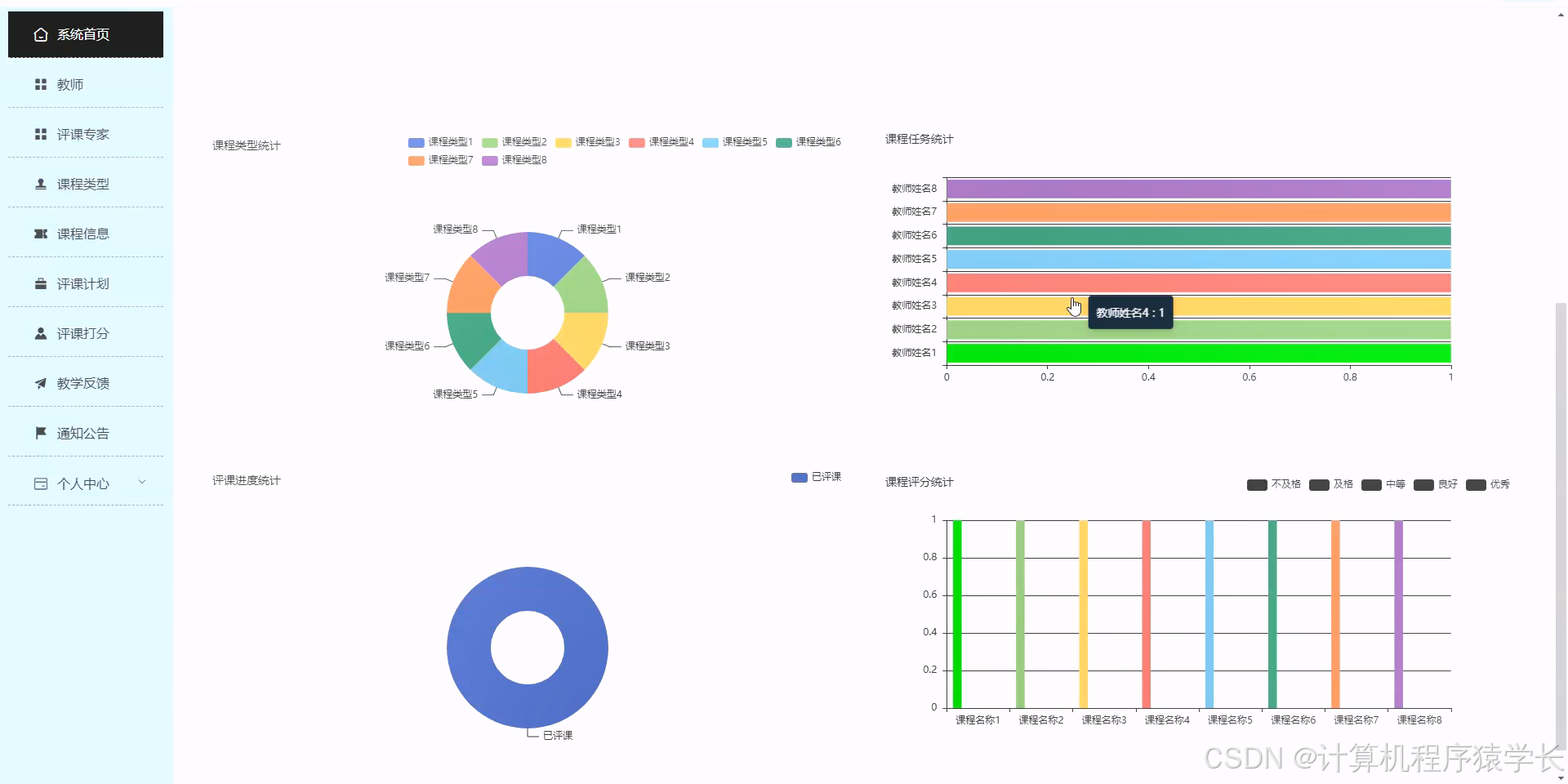Click the 评课进度统计 chart title
The image size is (1568, 784).
247,480
